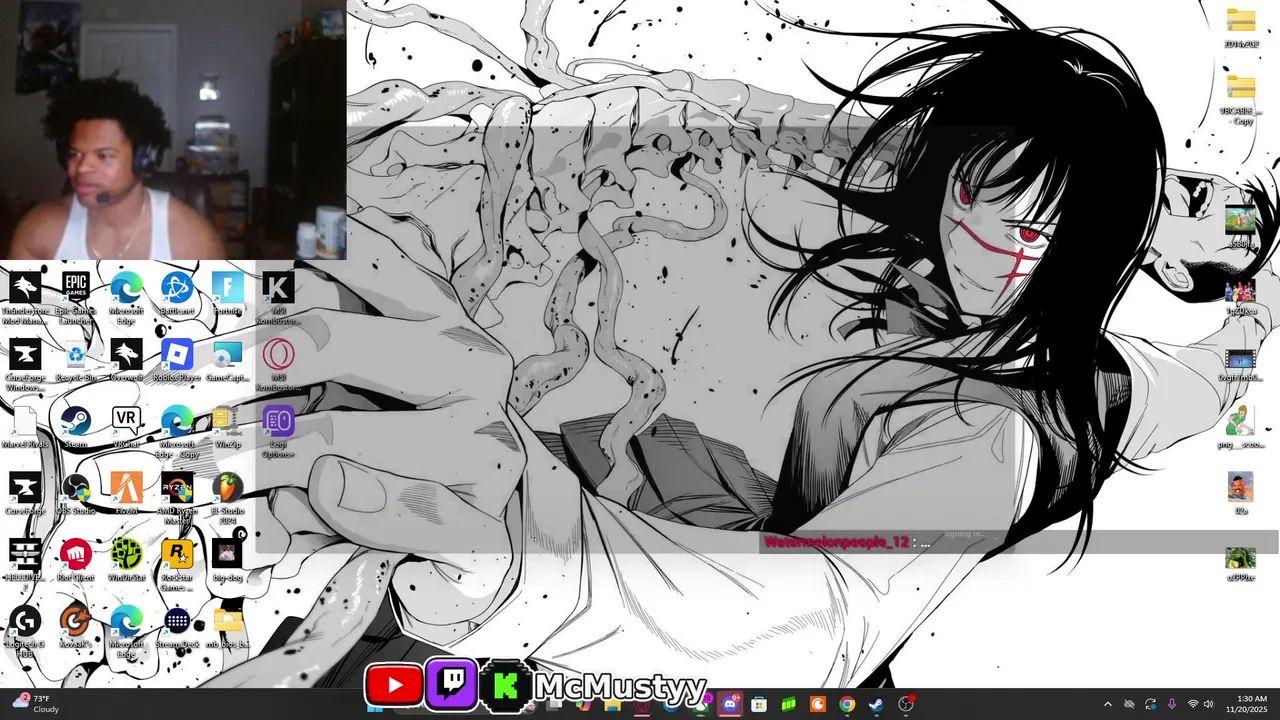This screenshot has width=1280, height=720.
Task: Select the png file with green character thumbnail
Action: coord(1241,427)
